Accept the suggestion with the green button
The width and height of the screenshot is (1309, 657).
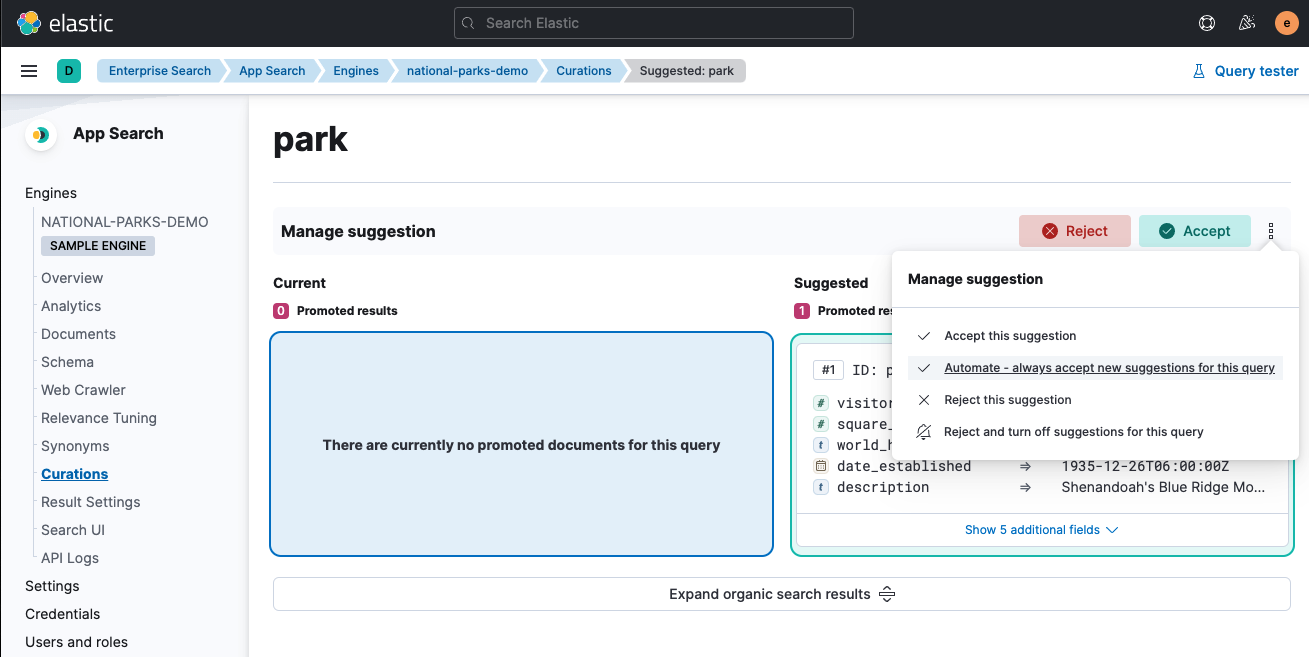(x=1194, y=231)
